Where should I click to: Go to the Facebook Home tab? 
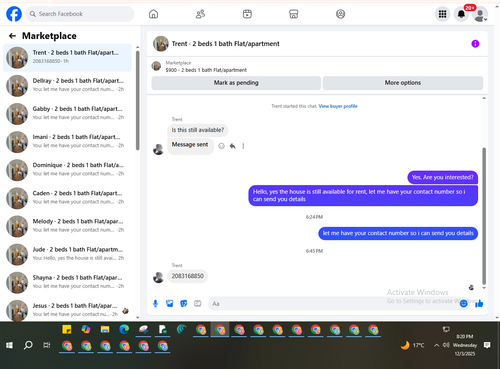(x=153, y=14)
